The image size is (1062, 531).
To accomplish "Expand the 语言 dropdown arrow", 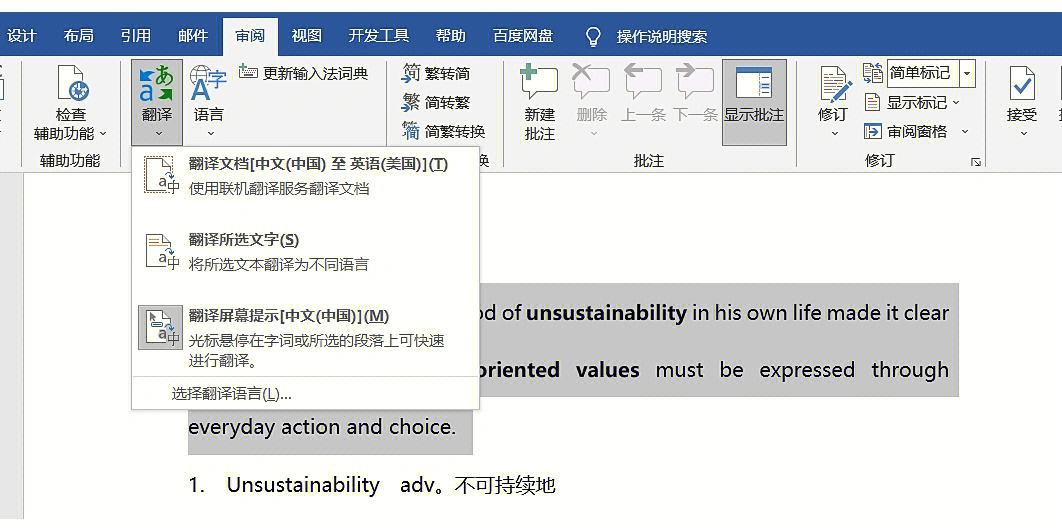I will tap(209, 134).
